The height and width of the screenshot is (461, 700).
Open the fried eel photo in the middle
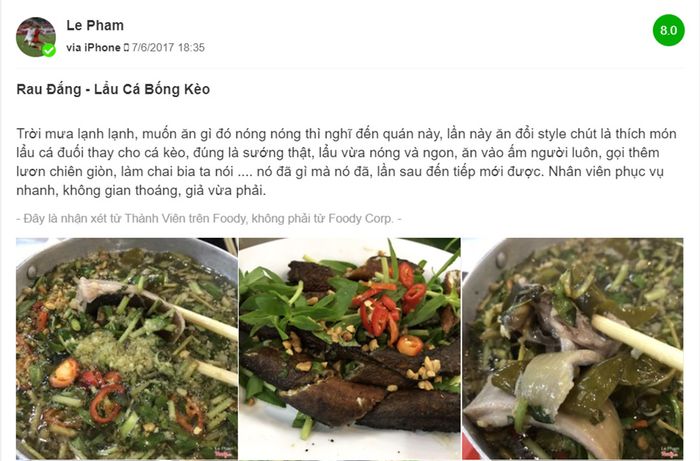pos(350,349)
